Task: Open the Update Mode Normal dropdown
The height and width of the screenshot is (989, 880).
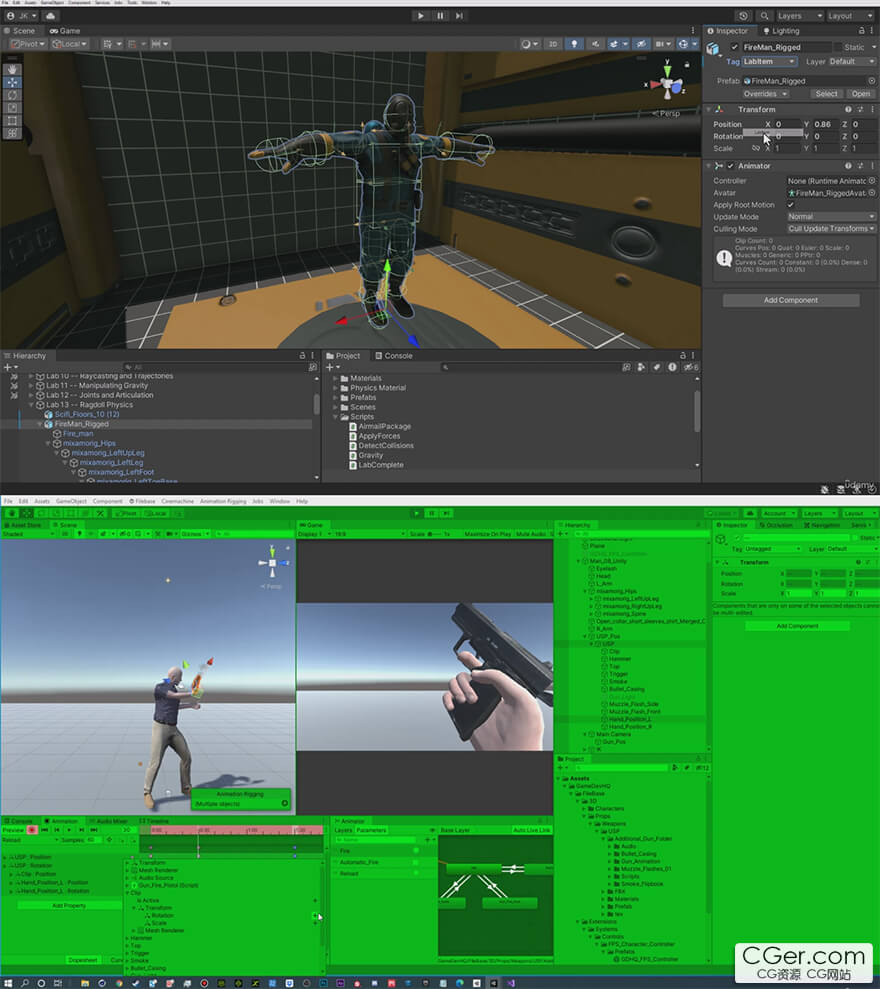Action: pyautogui.click(x=831, y=217)
